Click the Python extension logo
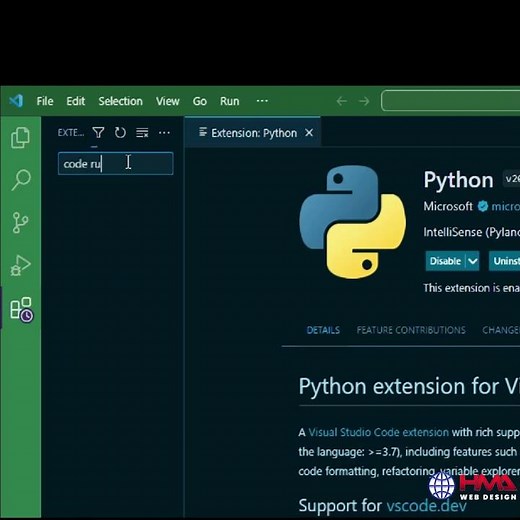This screenshot has width=520, height=520. pyautogui.click(x=353, y=222)
